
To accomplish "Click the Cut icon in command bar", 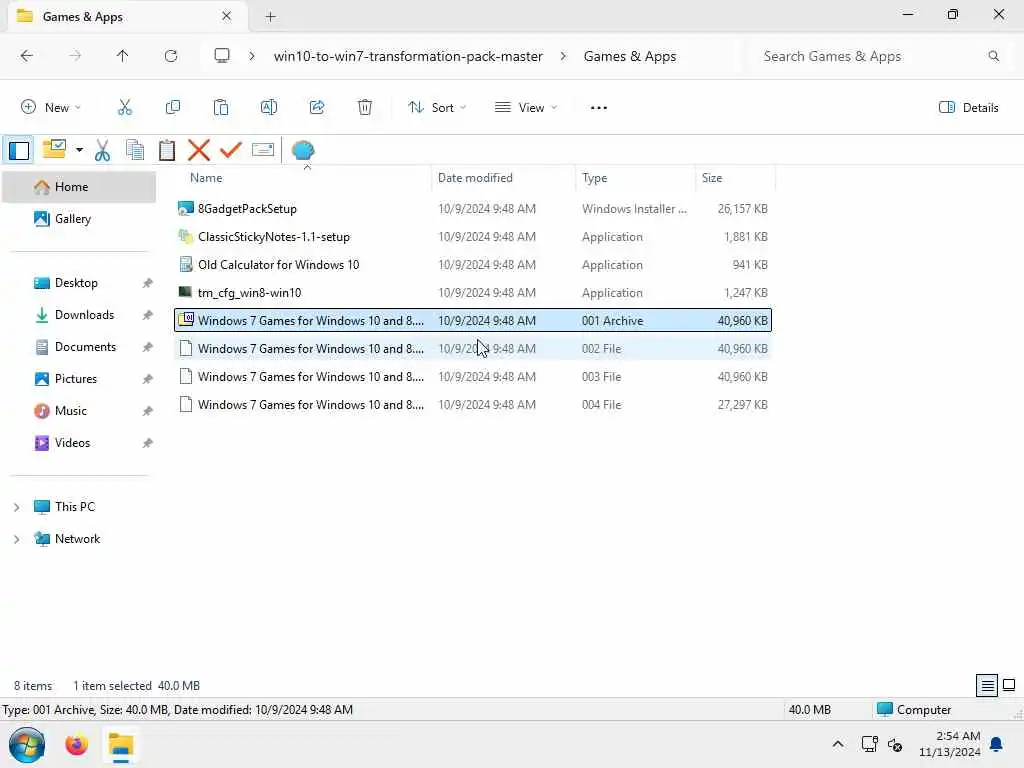I will (125, 108).
